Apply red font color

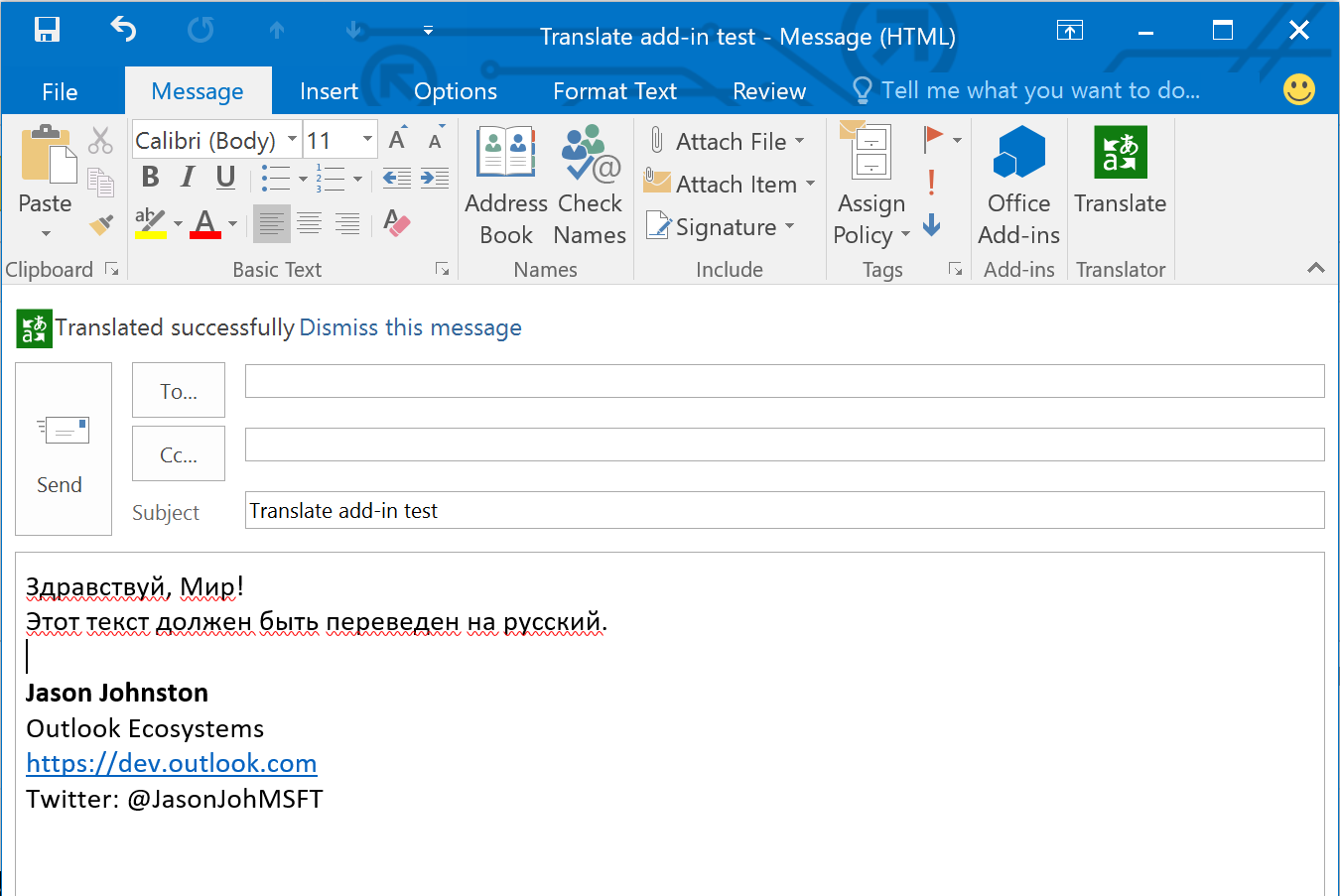205,223
